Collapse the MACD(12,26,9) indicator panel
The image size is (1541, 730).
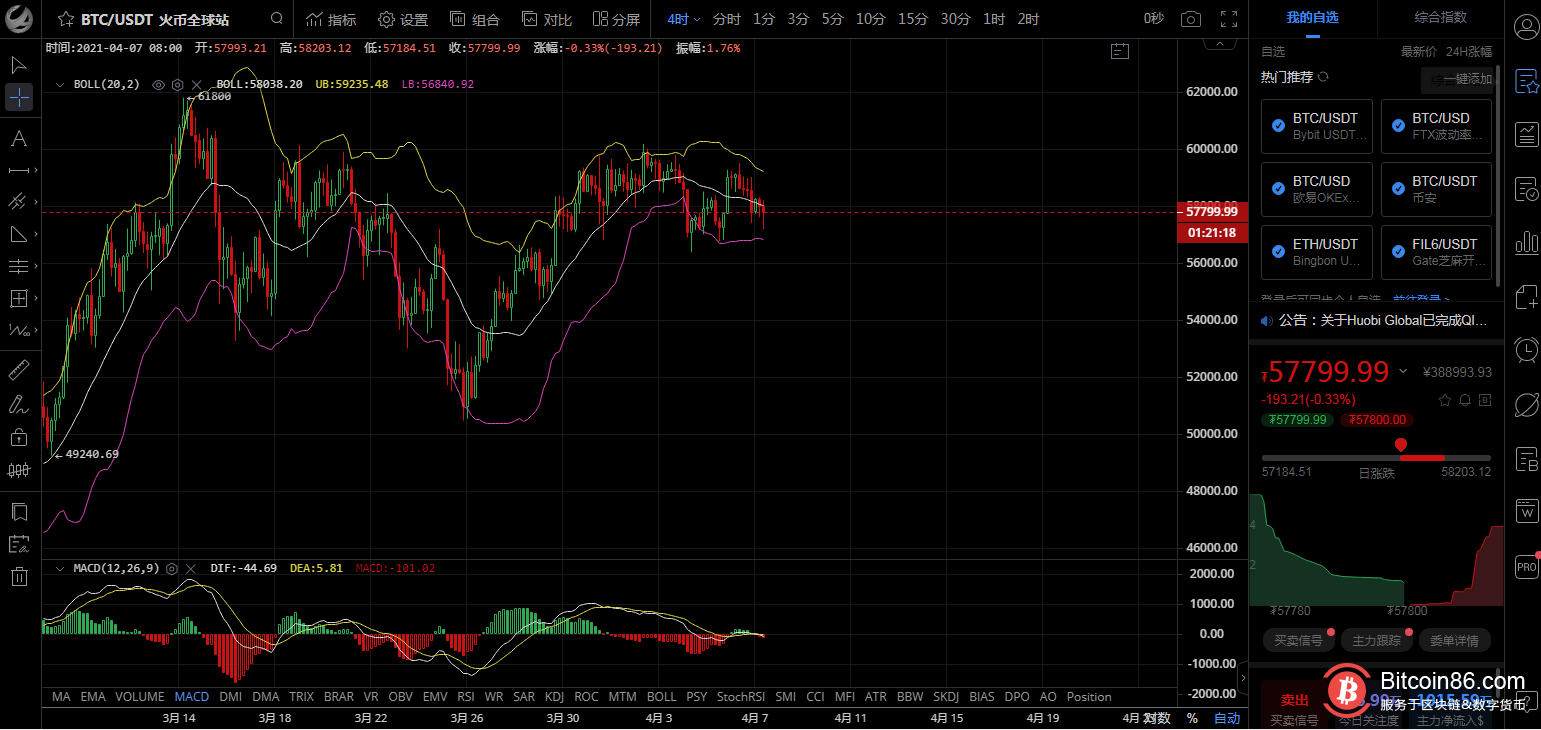[60, 568]
